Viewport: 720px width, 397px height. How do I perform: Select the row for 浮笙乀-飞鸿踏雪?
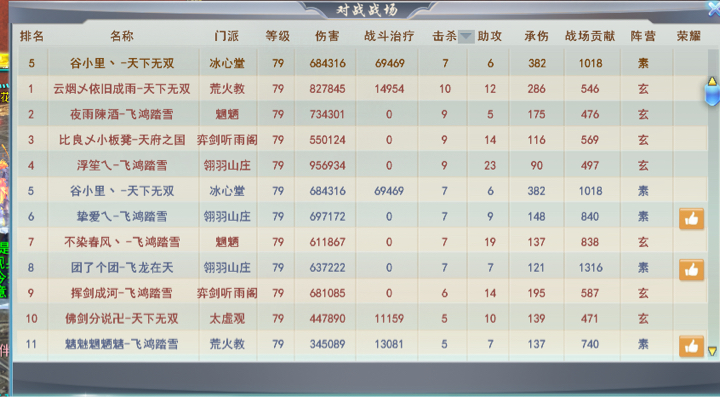coord(362,165)
